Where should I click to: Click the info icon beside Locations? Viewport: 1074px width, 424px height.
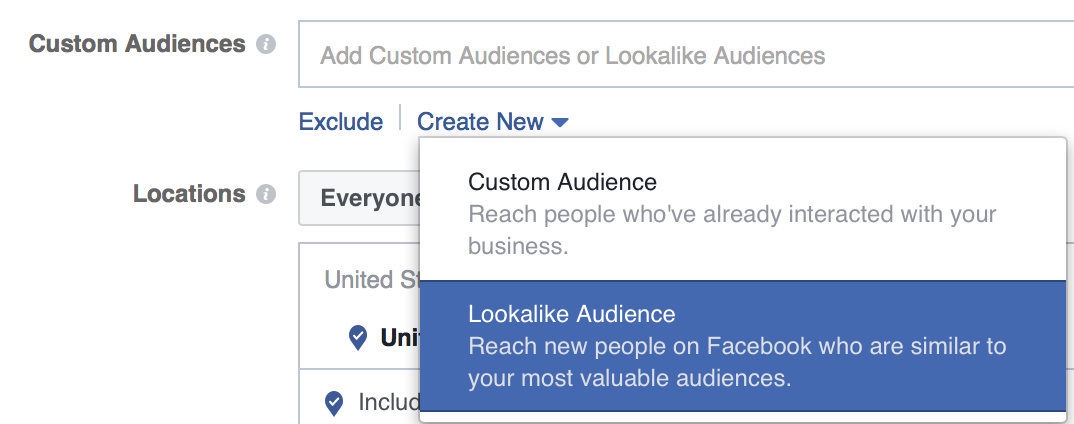[265, 195]
